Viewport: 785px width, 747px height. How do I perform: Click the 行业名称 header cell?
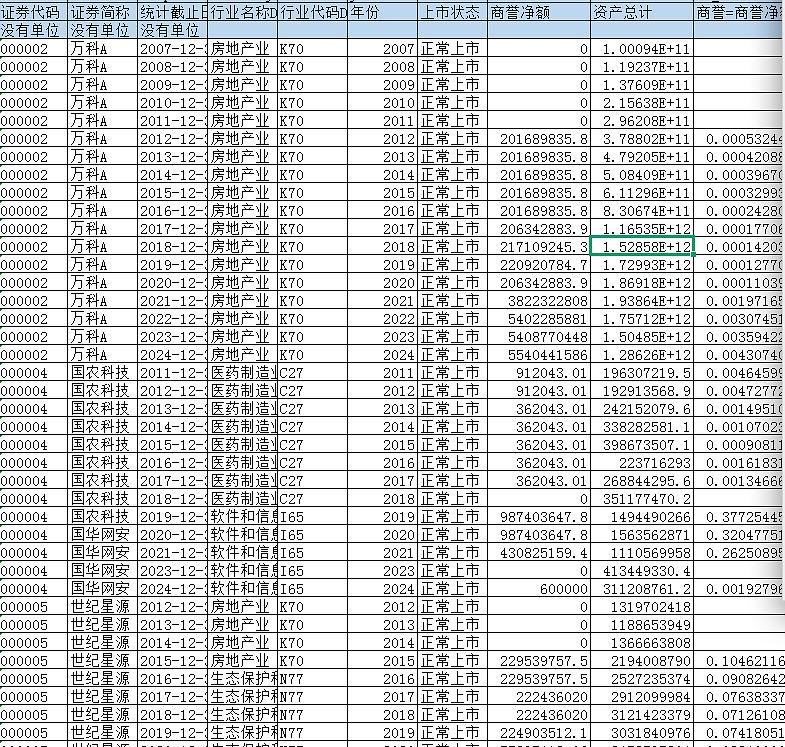click(x=242, y=12)
